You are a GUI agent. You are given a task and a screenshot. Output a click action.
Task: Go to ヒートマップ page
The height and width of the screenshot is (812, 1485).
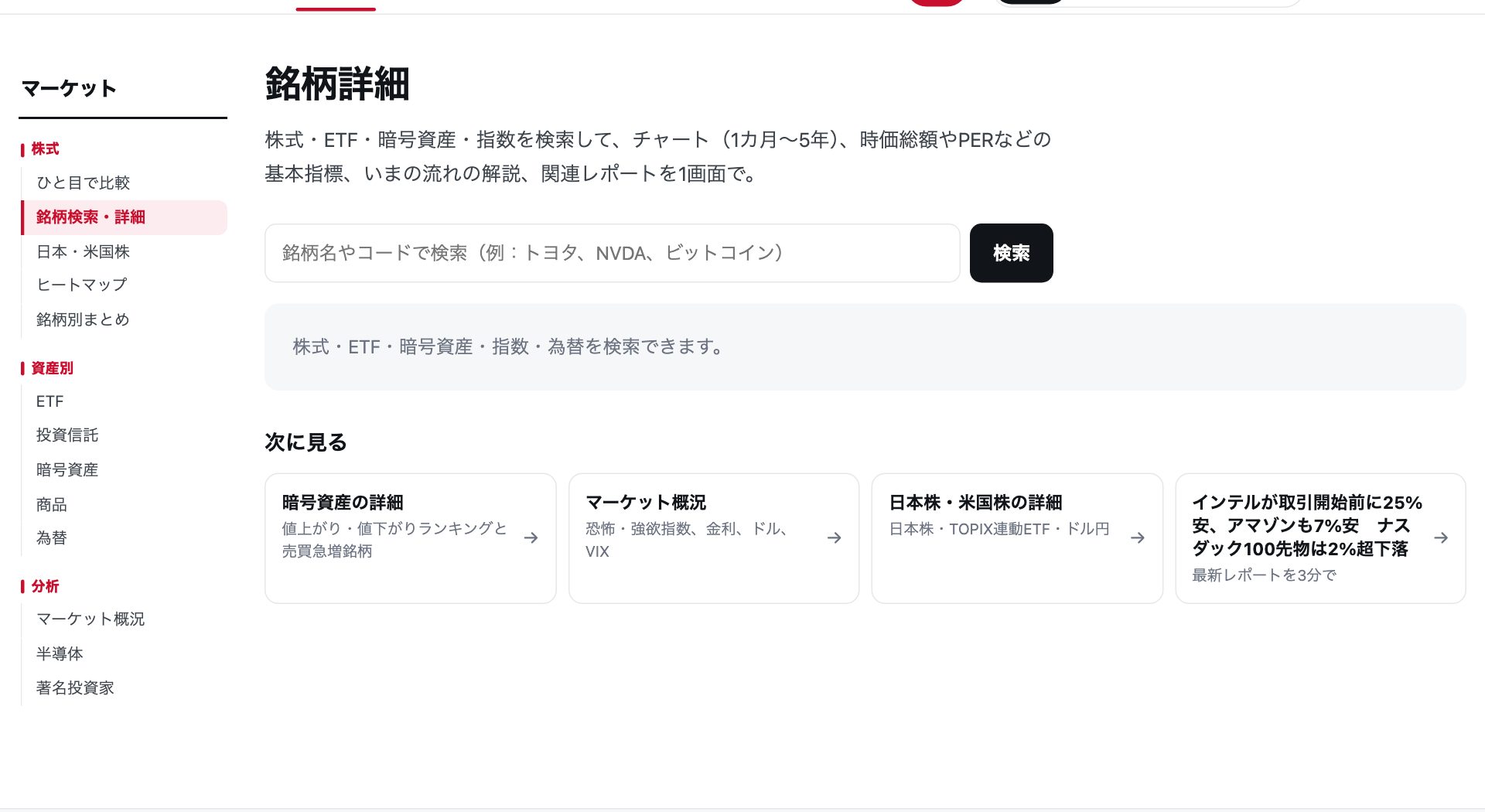tap(81, 285)
